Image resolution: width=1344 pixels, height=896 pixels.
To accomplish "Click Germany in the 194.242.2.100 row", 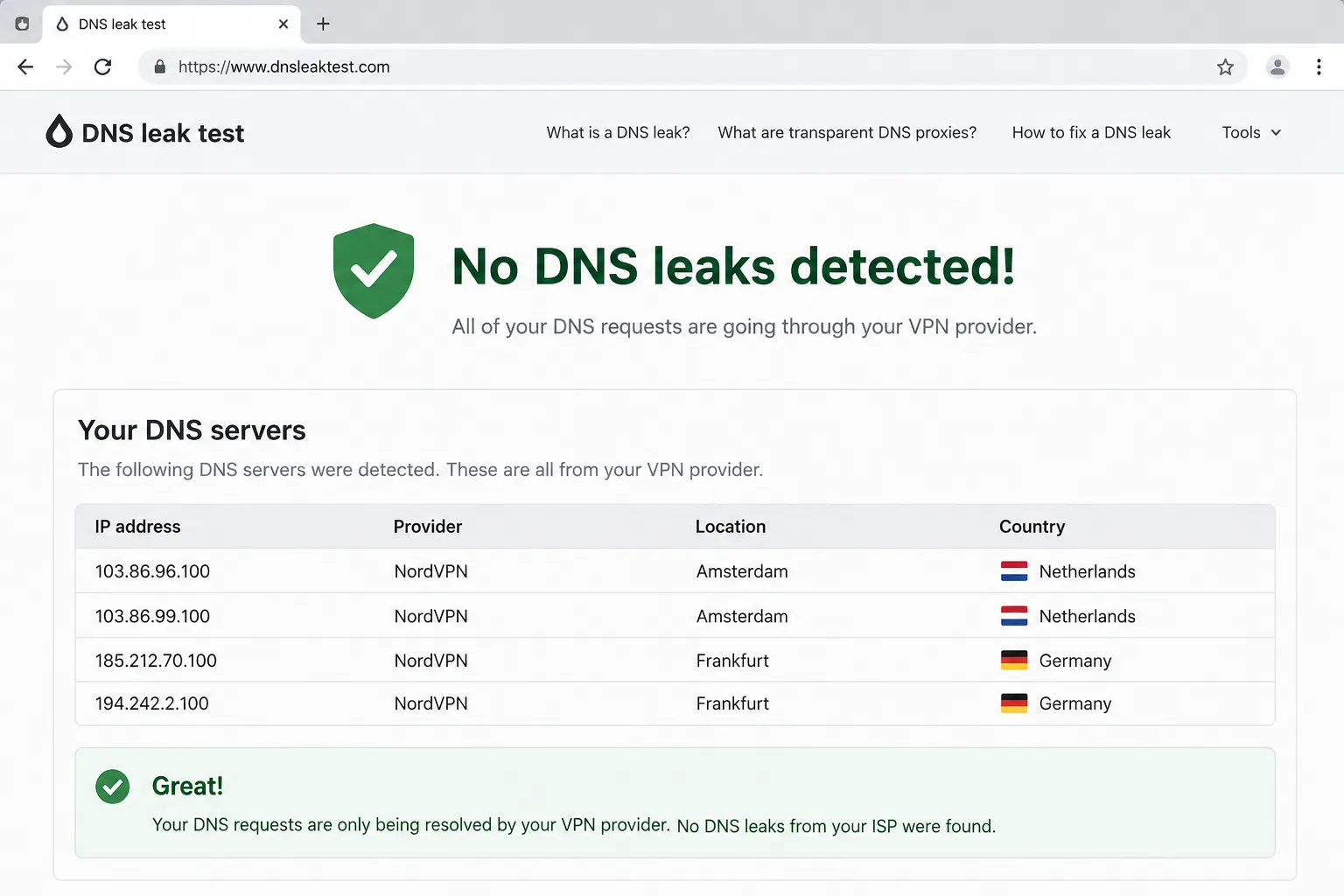I will click(1075, 703).
